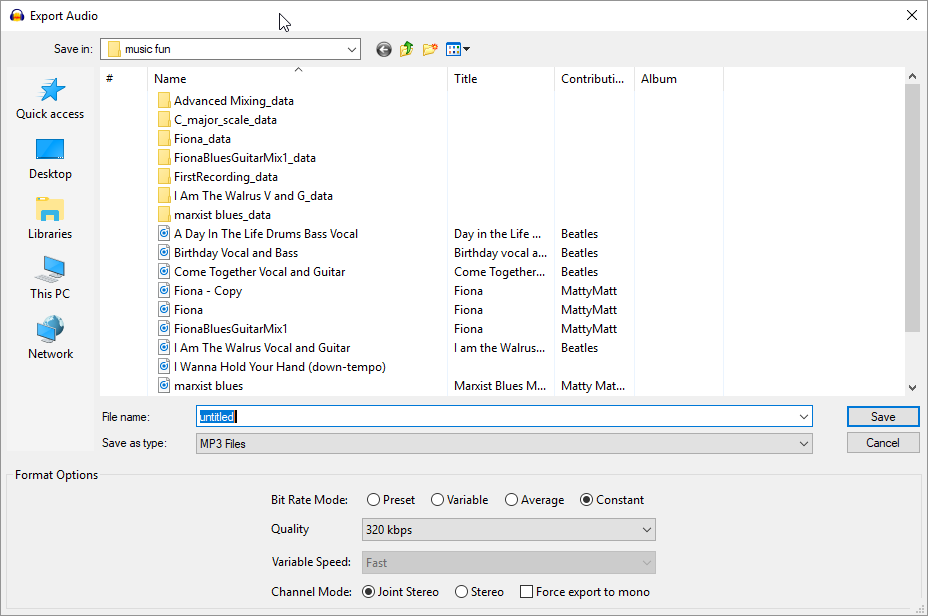Open Network in the sidebar
This screenshot has height=616, width=928.
[x=50, y=339]
